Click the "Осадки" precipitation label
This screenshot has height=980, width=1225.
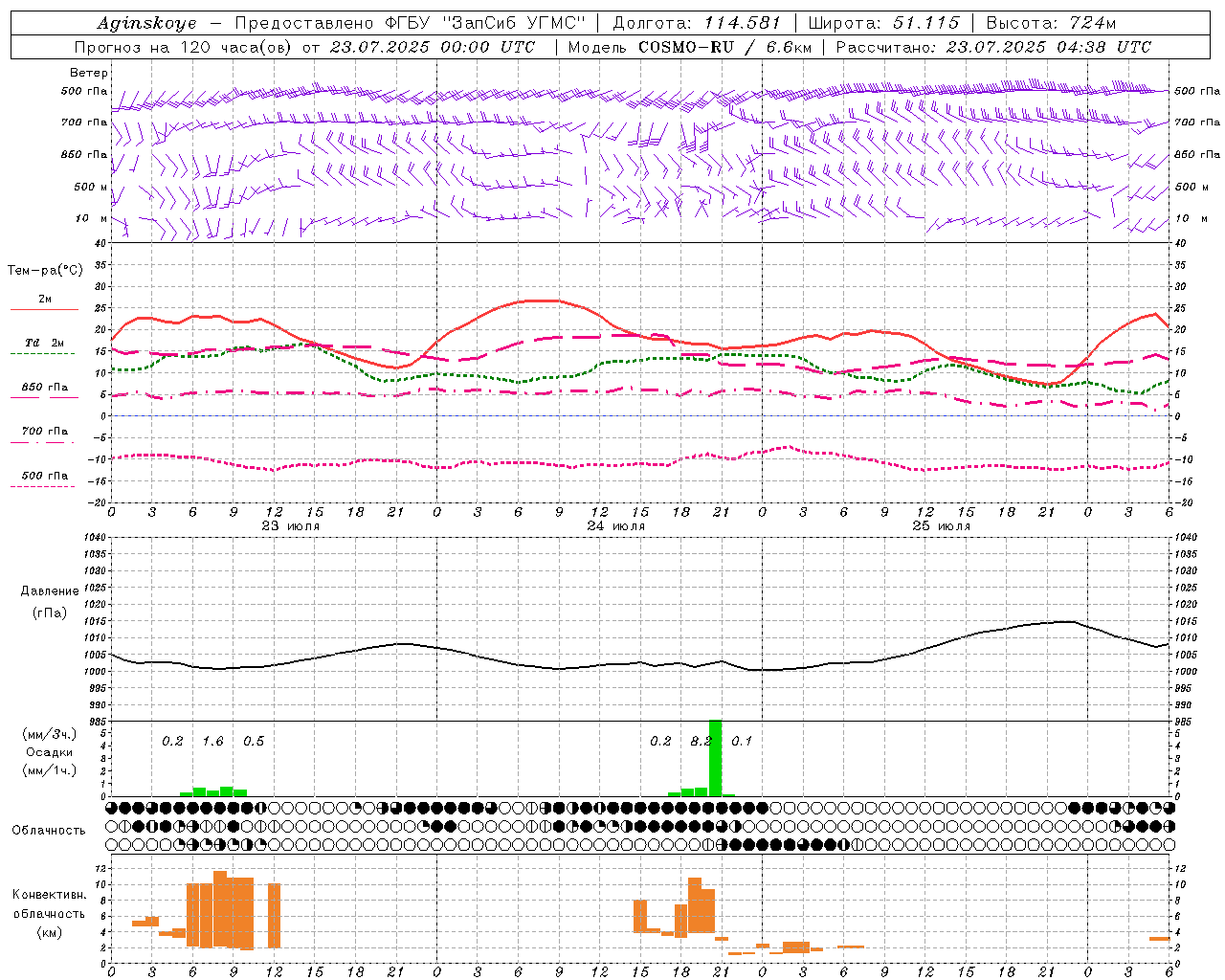point(50,752)
